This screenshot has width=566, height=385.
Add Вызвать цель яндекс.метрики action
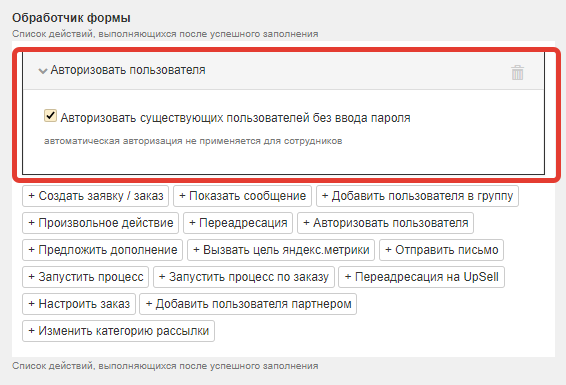pos(281,250)
